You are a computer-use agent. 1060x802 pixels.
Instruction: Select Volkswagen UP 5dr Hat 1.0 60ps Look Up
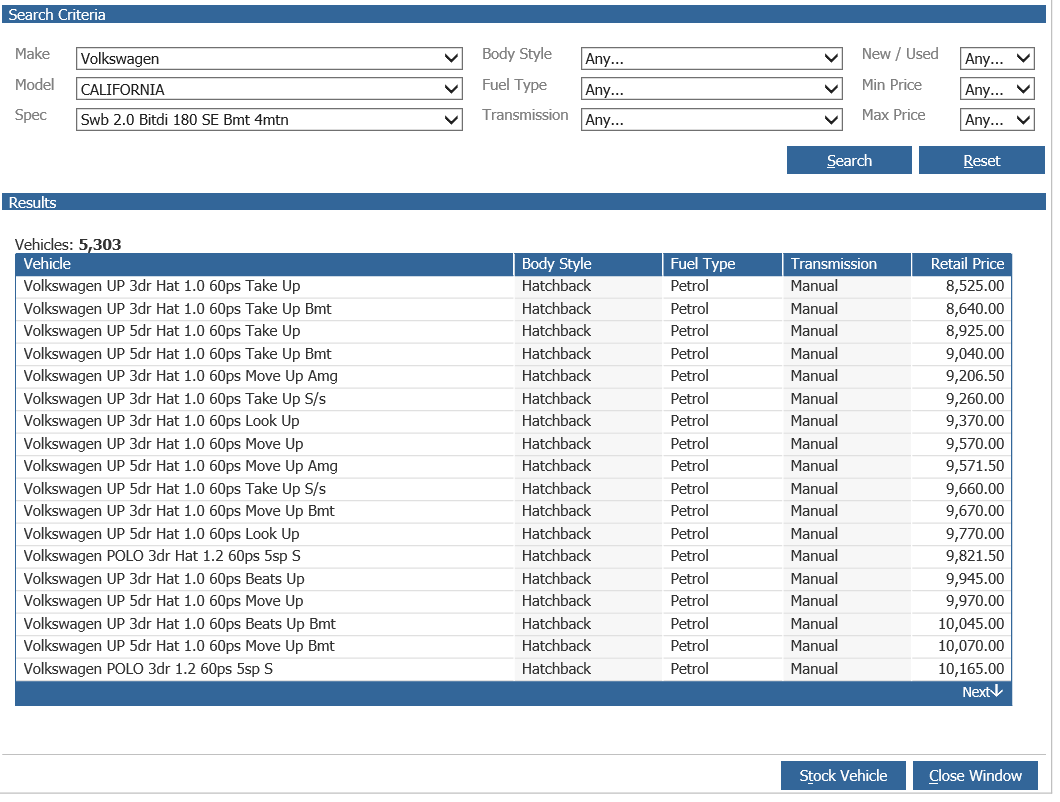[x=513, y=534]
